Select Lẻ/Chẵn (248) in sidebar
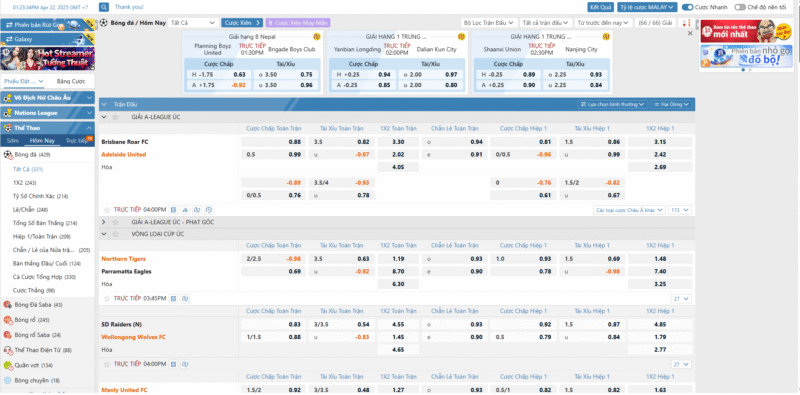This screenshot has width=800, height=395. click(31, 209)
